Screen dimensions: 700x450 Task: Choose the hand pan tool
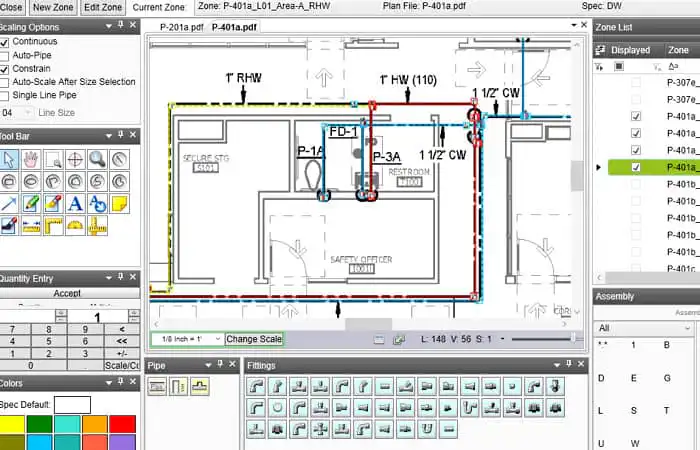pyautogui.click(x=31, y=159)
